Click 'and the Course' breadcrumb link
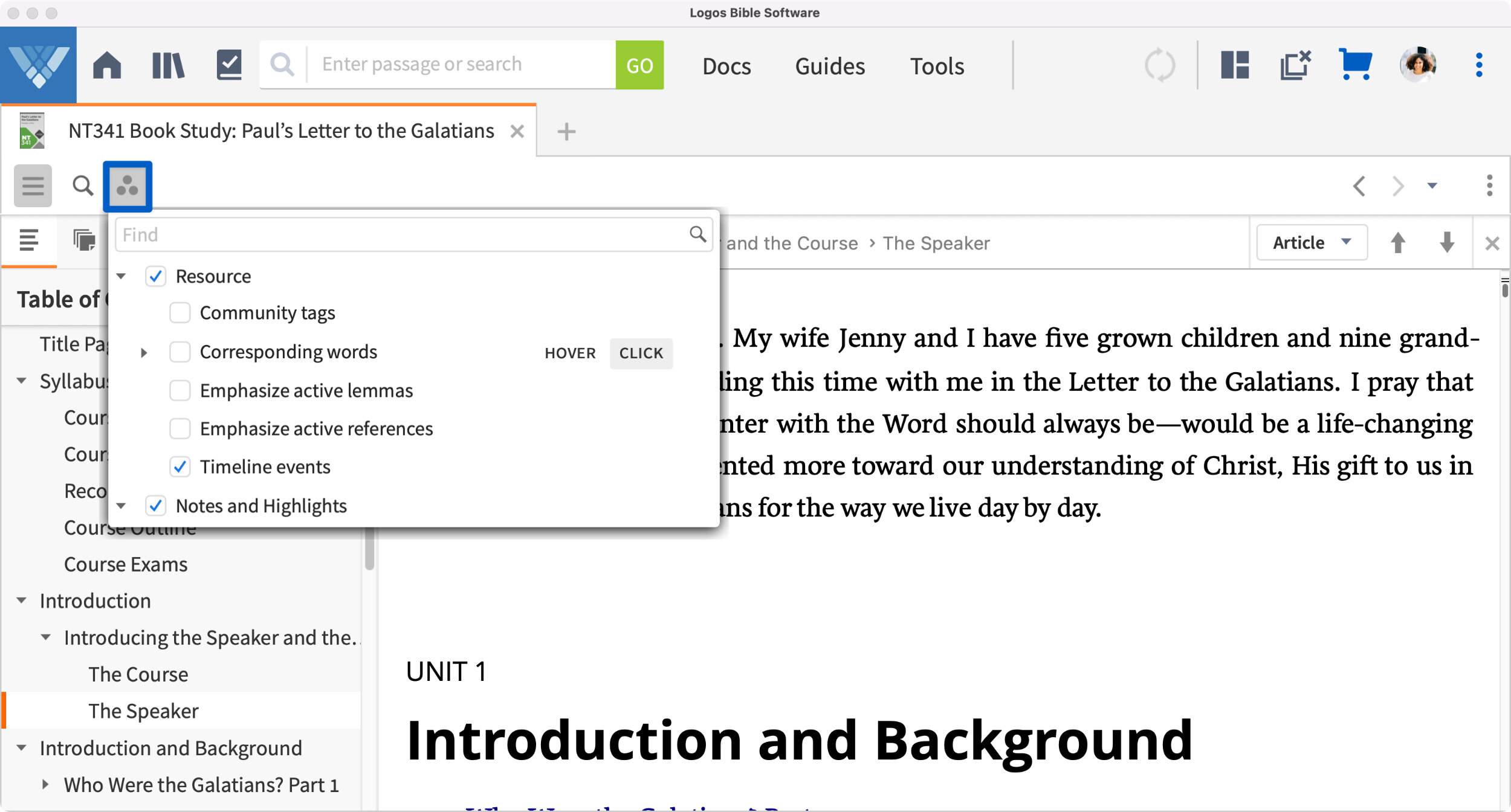 (x=792, y=243)
